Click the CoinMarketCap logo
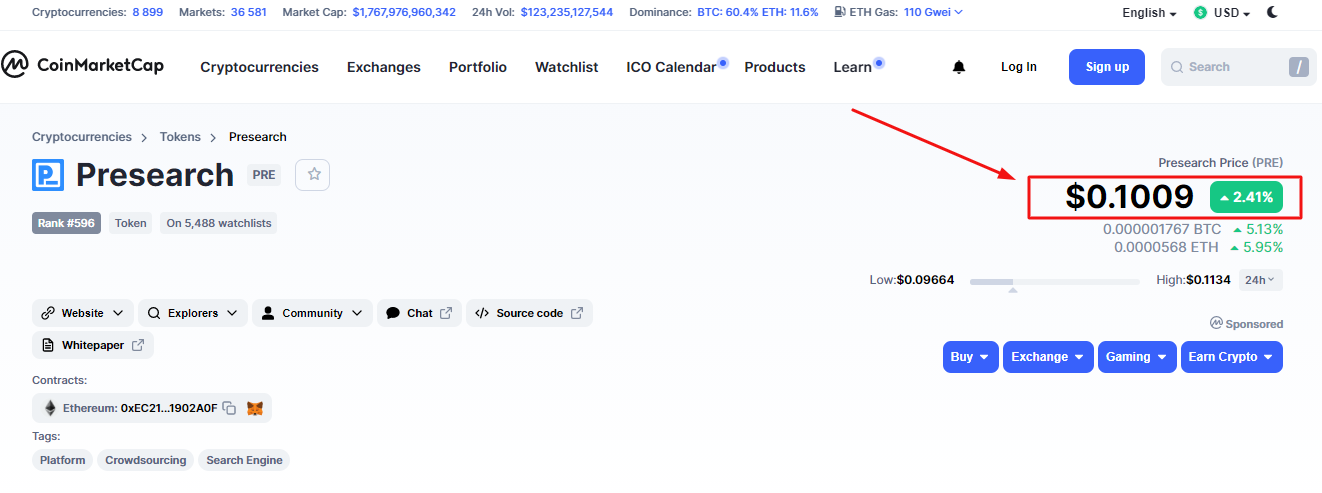Image resolution: width=1322 pixels, height=493 pixels. 82,66
